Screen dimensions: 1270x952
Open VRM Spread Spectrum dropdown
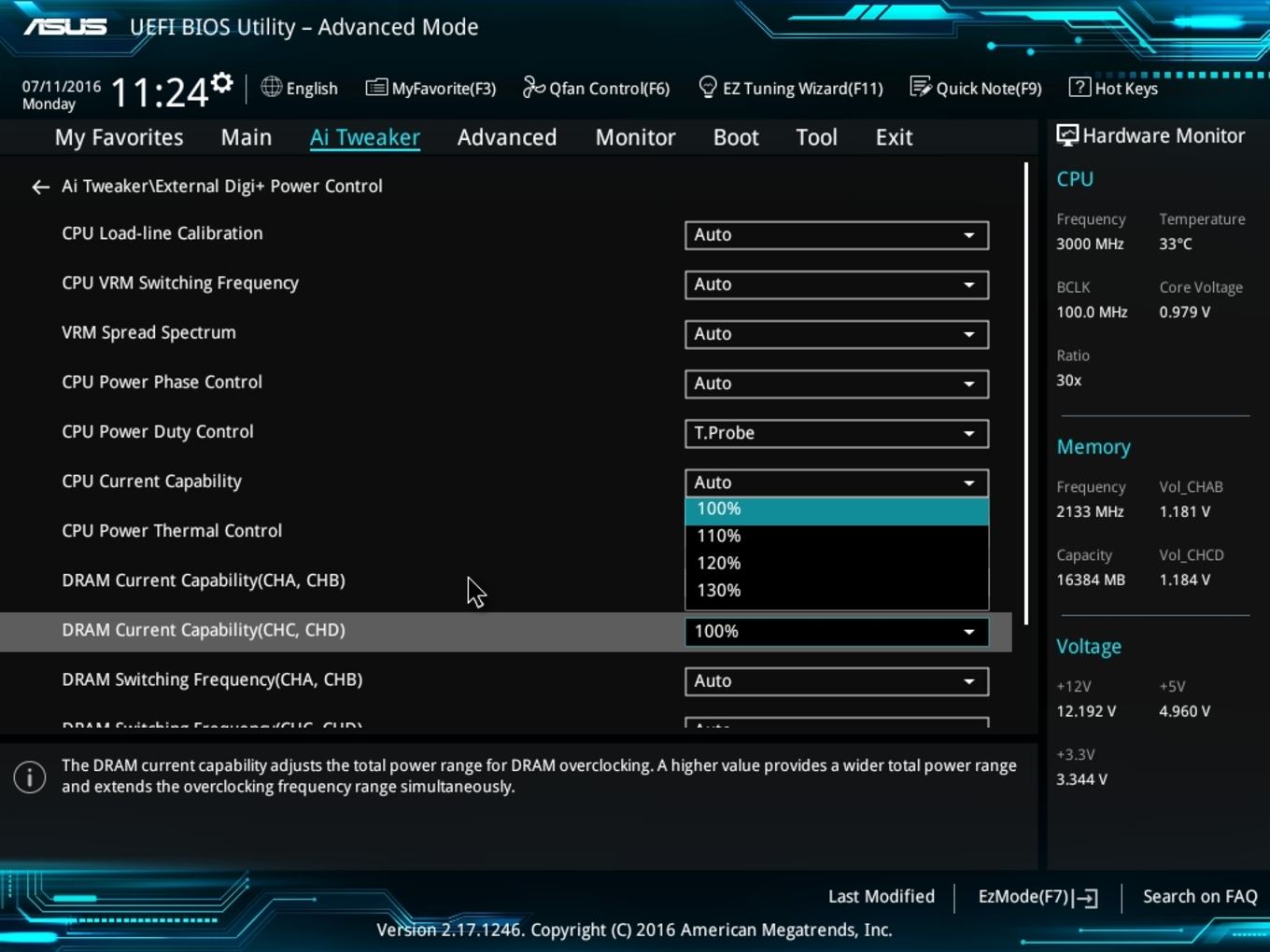tap(837, 334)
